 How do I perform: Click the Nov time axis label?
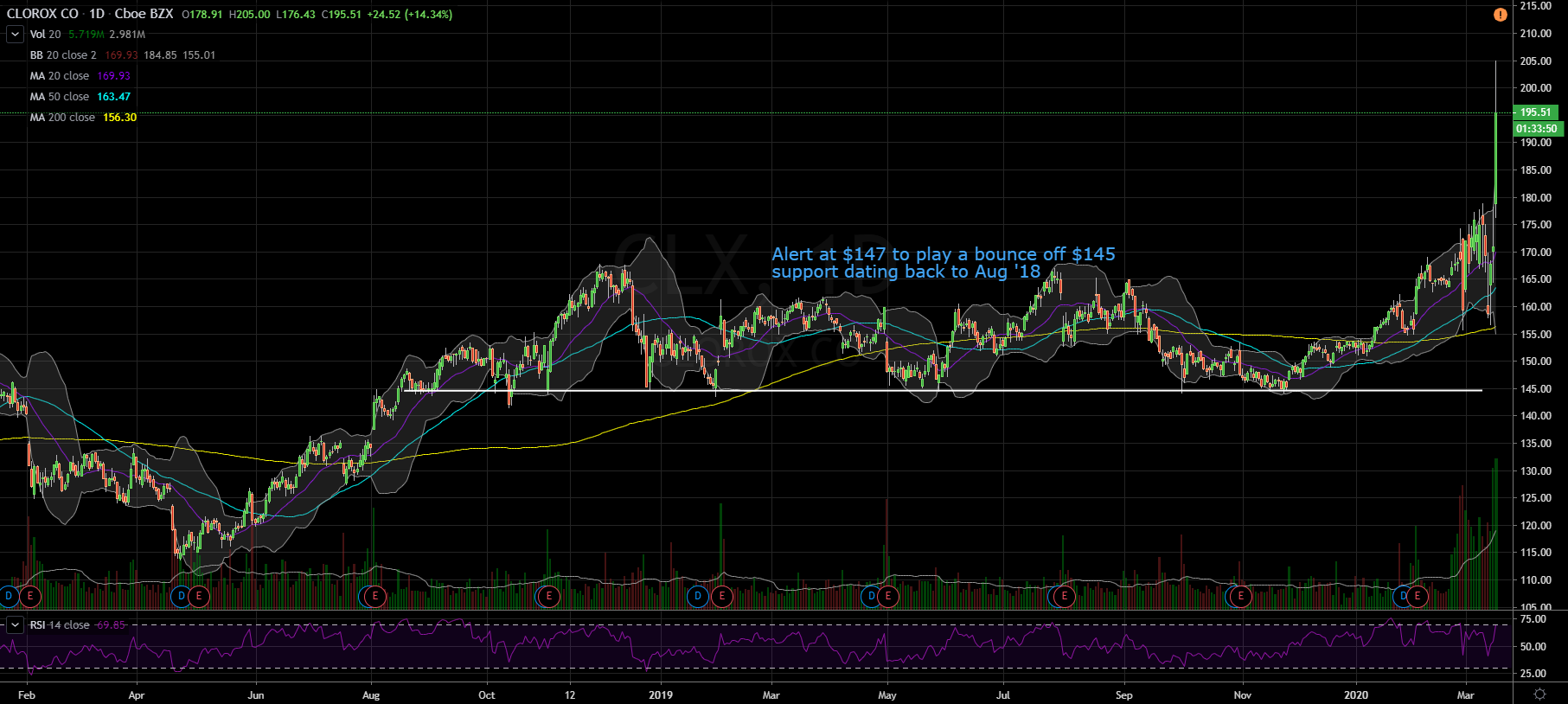[1242, 695]
